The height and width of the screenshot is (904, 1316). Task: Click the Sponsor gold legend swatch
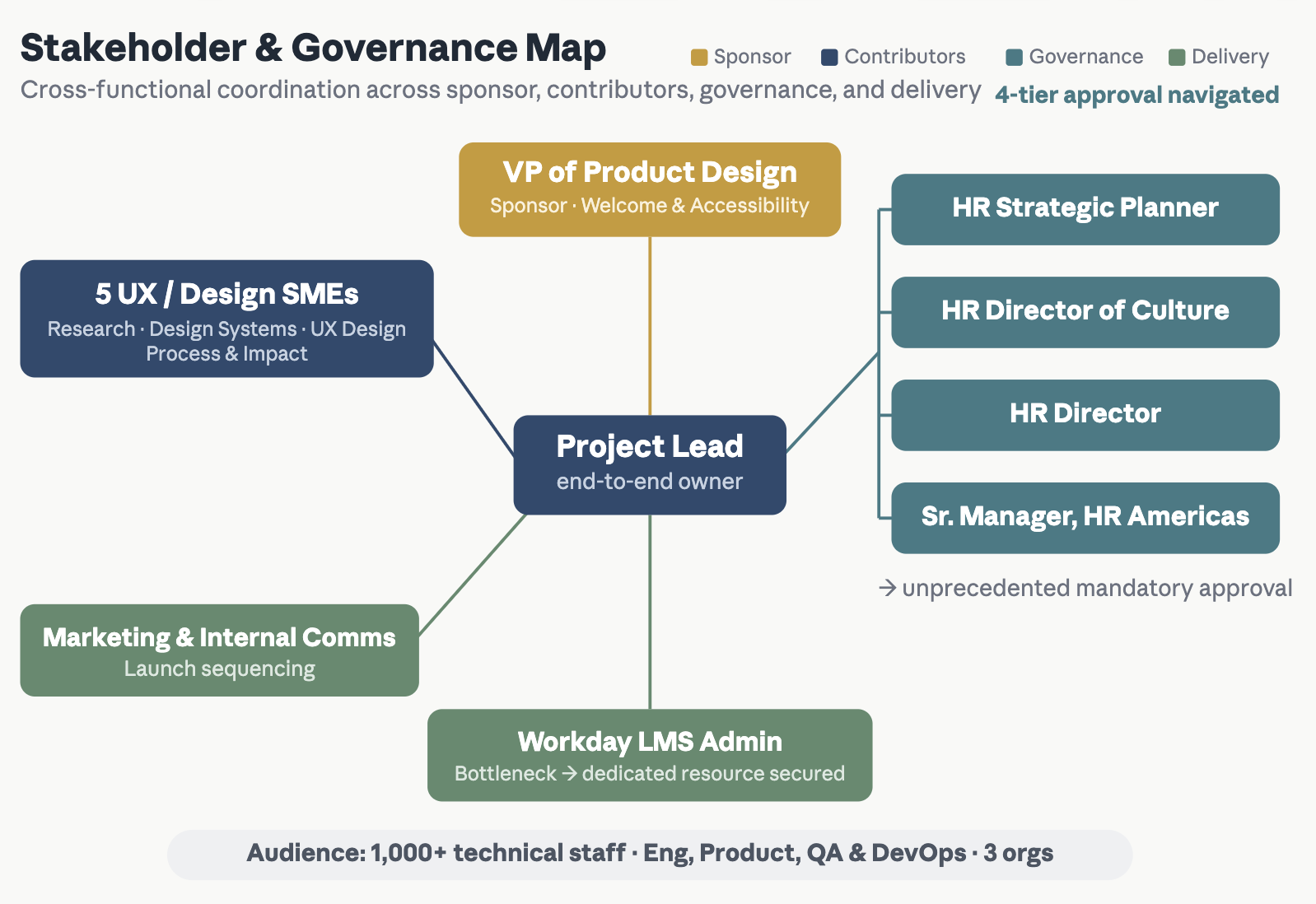coord(699,57)
